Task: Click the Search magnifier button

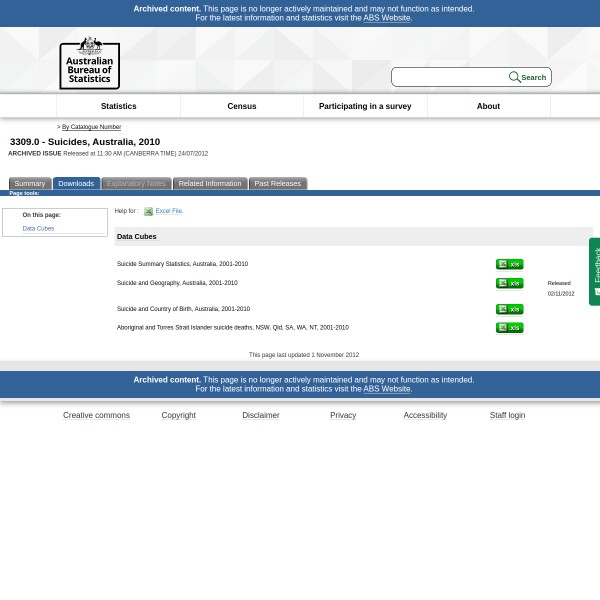Action: click(515, 77)
